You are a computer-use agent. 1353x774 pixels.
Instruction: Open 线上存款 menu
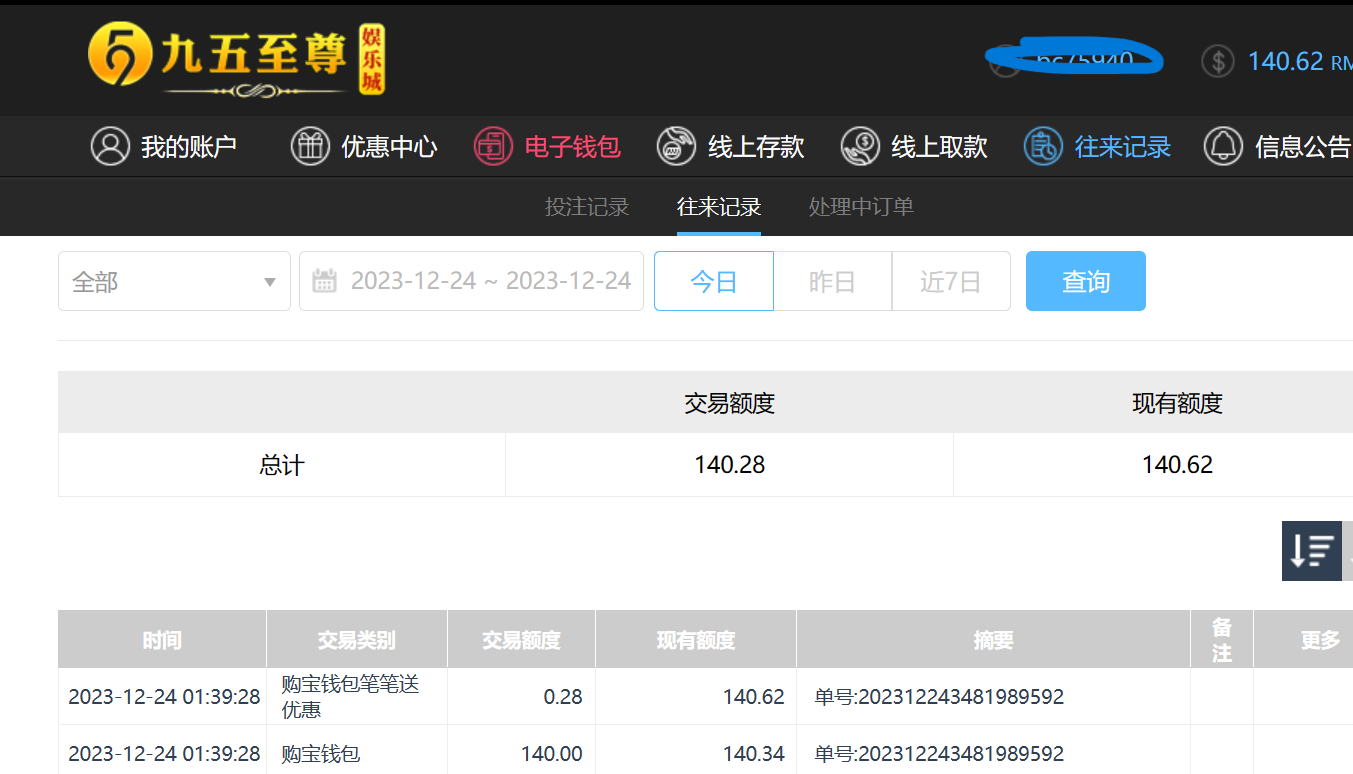pos(730,146)
